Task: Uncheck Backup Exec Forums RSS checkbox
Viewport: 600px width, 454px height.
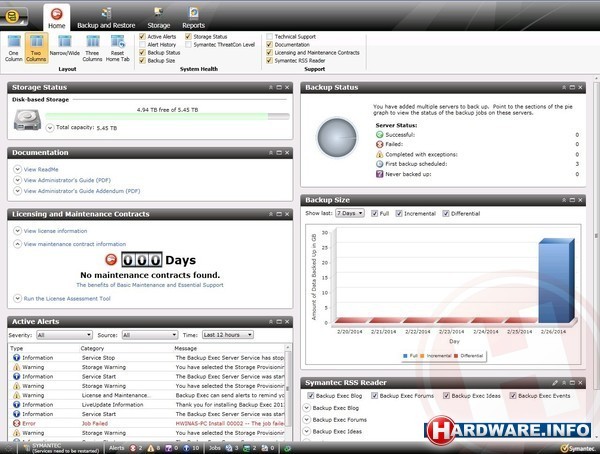Action: coord(375,395)
